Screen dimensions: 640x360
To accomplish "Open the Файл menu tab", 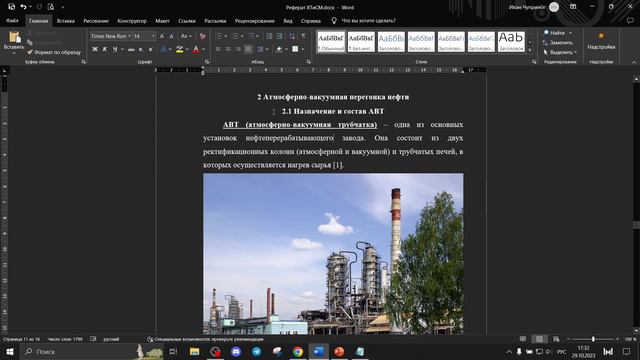I will coord(12,20).
